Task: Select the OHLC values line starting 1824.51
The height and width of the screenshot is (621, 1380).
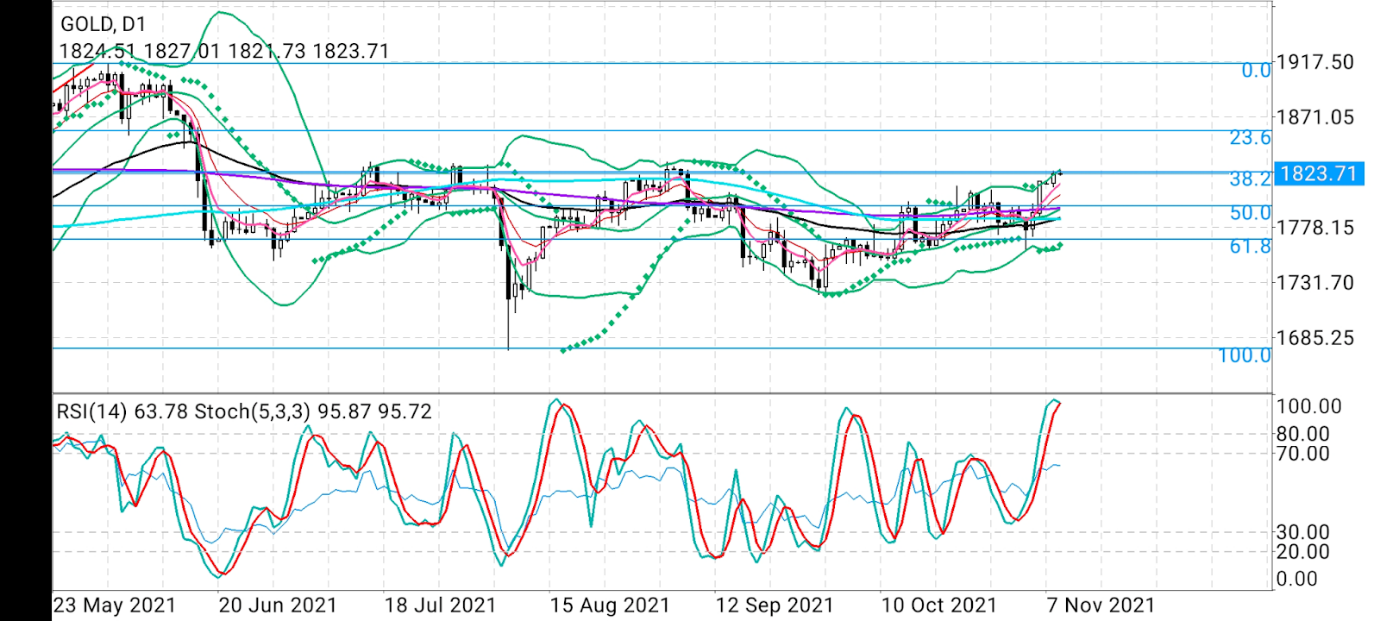Action: point(224,51)
